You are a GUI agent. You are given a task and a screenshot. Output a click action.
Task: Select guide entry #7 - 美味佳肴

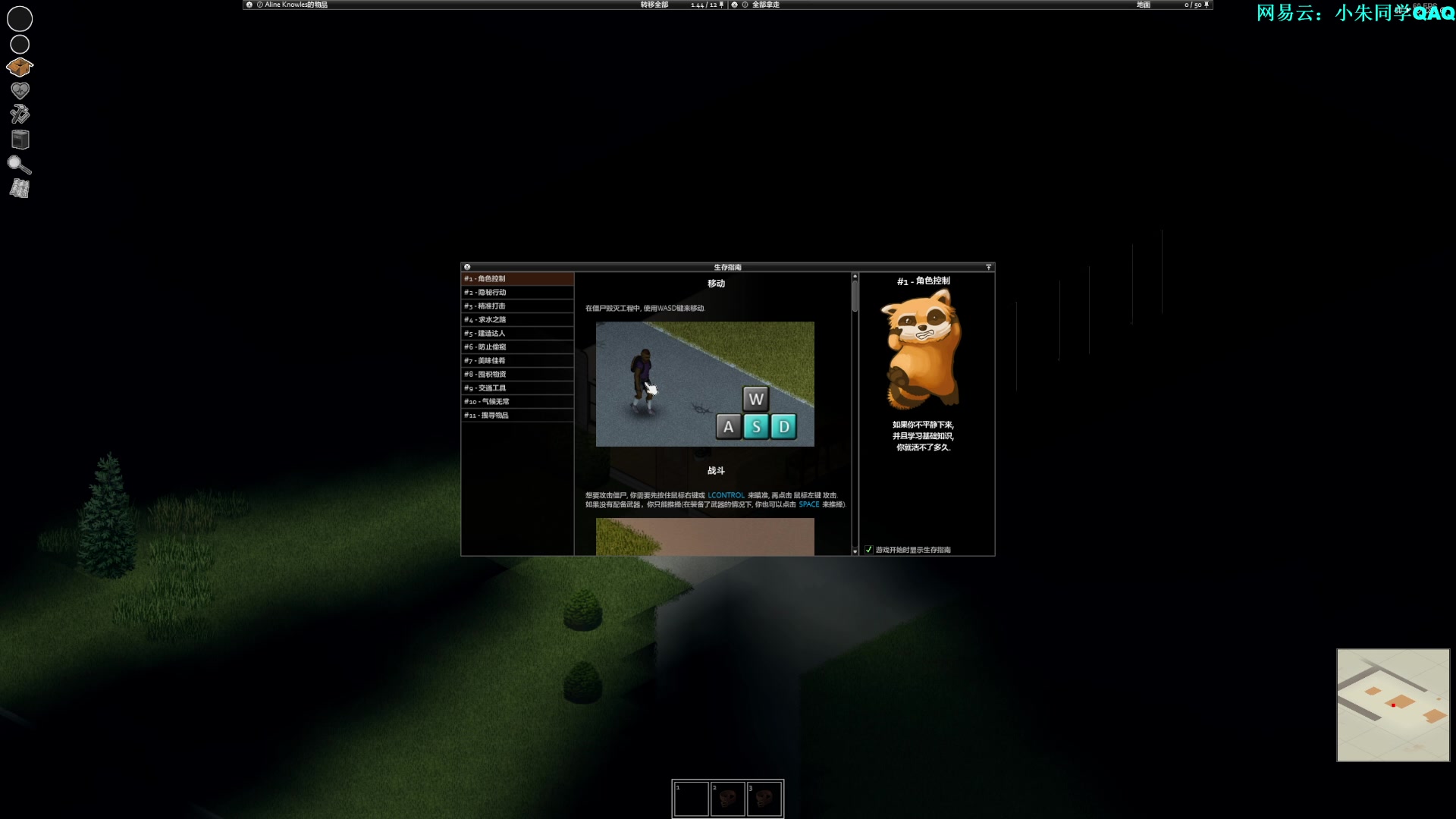517,360
